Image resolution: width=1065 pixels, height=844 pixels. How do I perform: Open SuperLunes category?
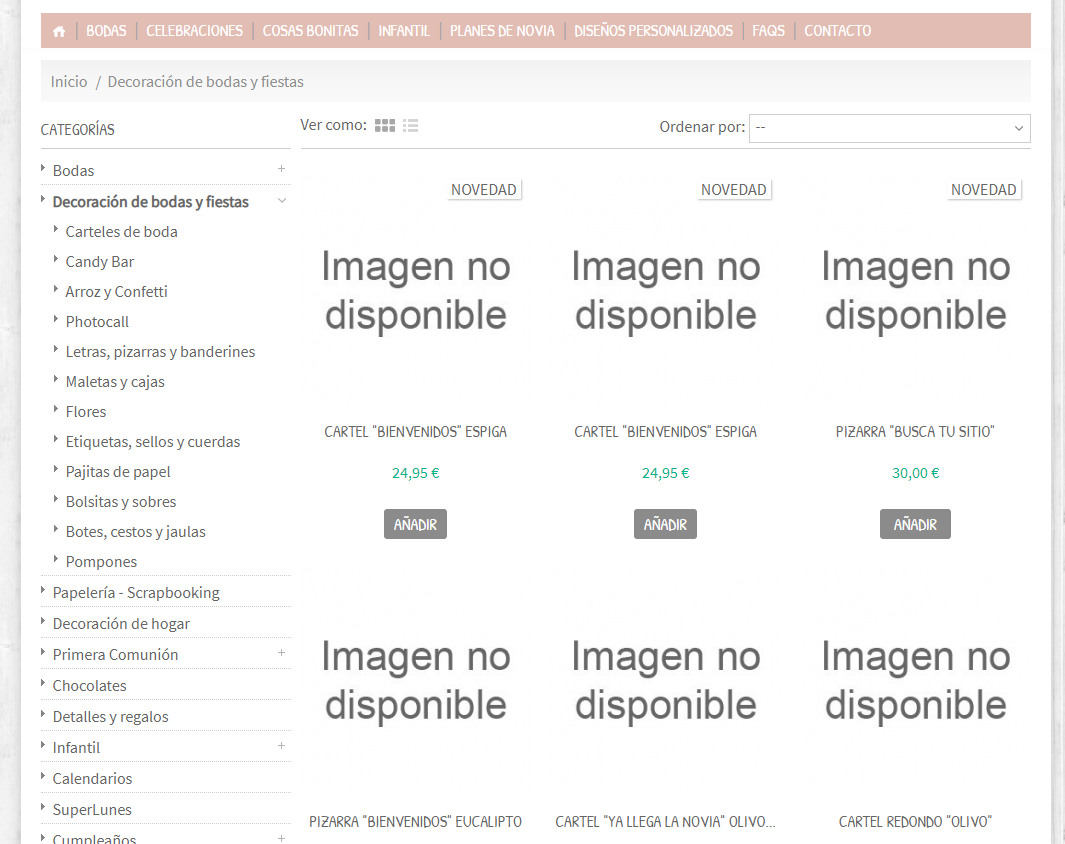(92, 809)
